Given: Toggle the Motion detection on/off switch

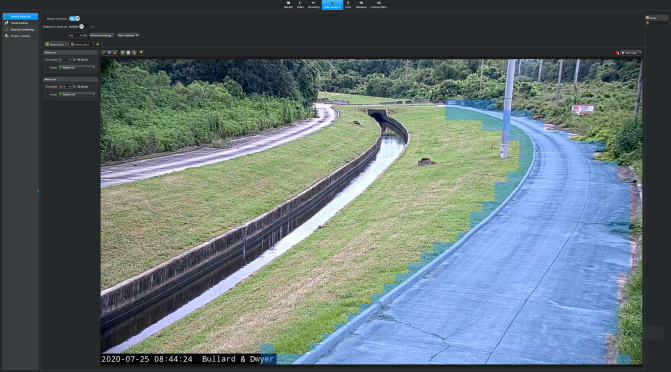Looking at the screenshot, I should click(74, 18).
